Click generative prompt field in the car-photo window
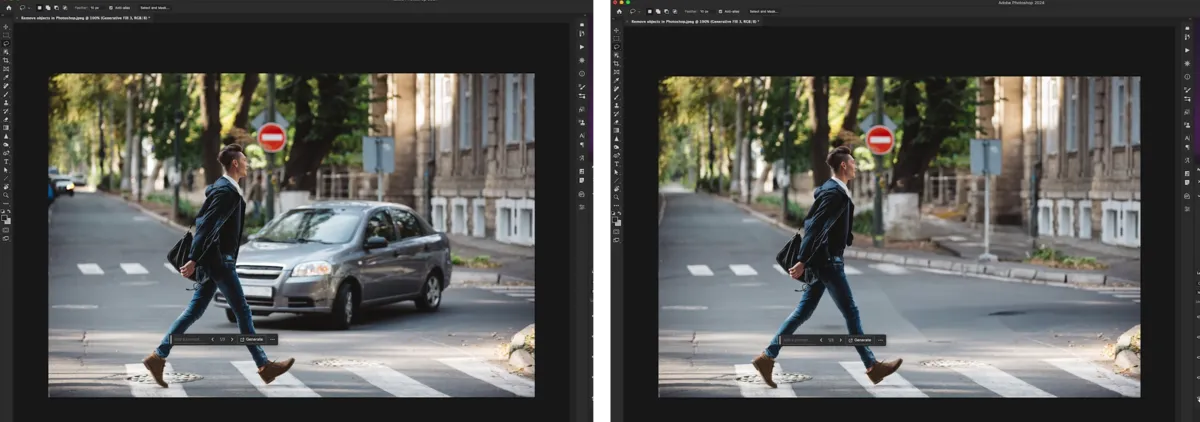 point(190,339)
